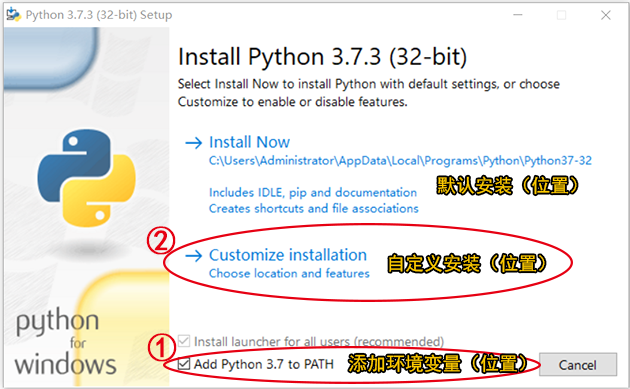Viewport: 630px width, 389px height.
Task: Click the arrow icon beside Customize installation
Action: 193,256
